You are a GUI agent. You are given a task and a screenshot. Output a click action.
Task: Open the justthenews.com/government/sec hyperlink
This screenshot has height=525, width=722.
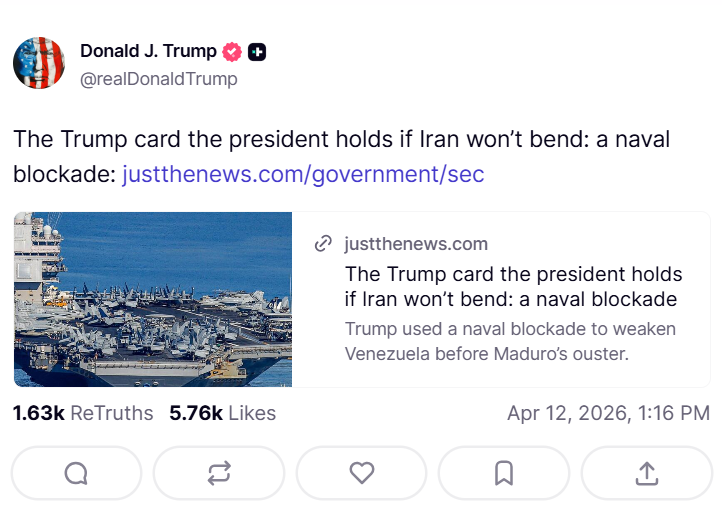pyautogui.click(x=303, y=175)
